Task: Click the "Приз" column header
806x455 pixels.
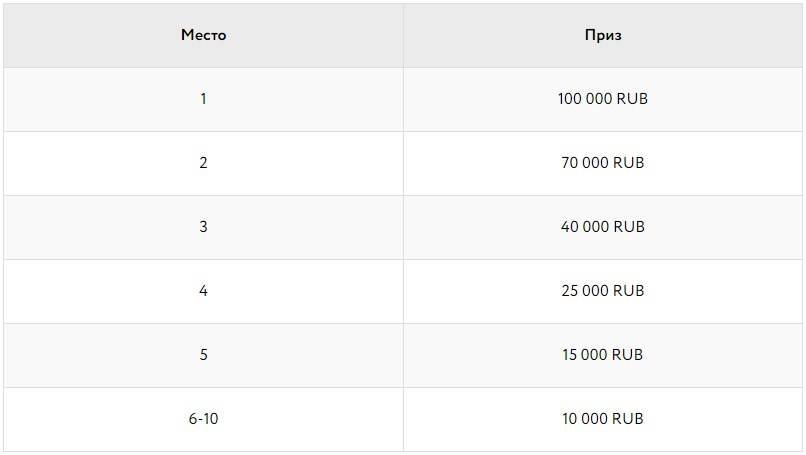Action: click(x=603, y=35)
